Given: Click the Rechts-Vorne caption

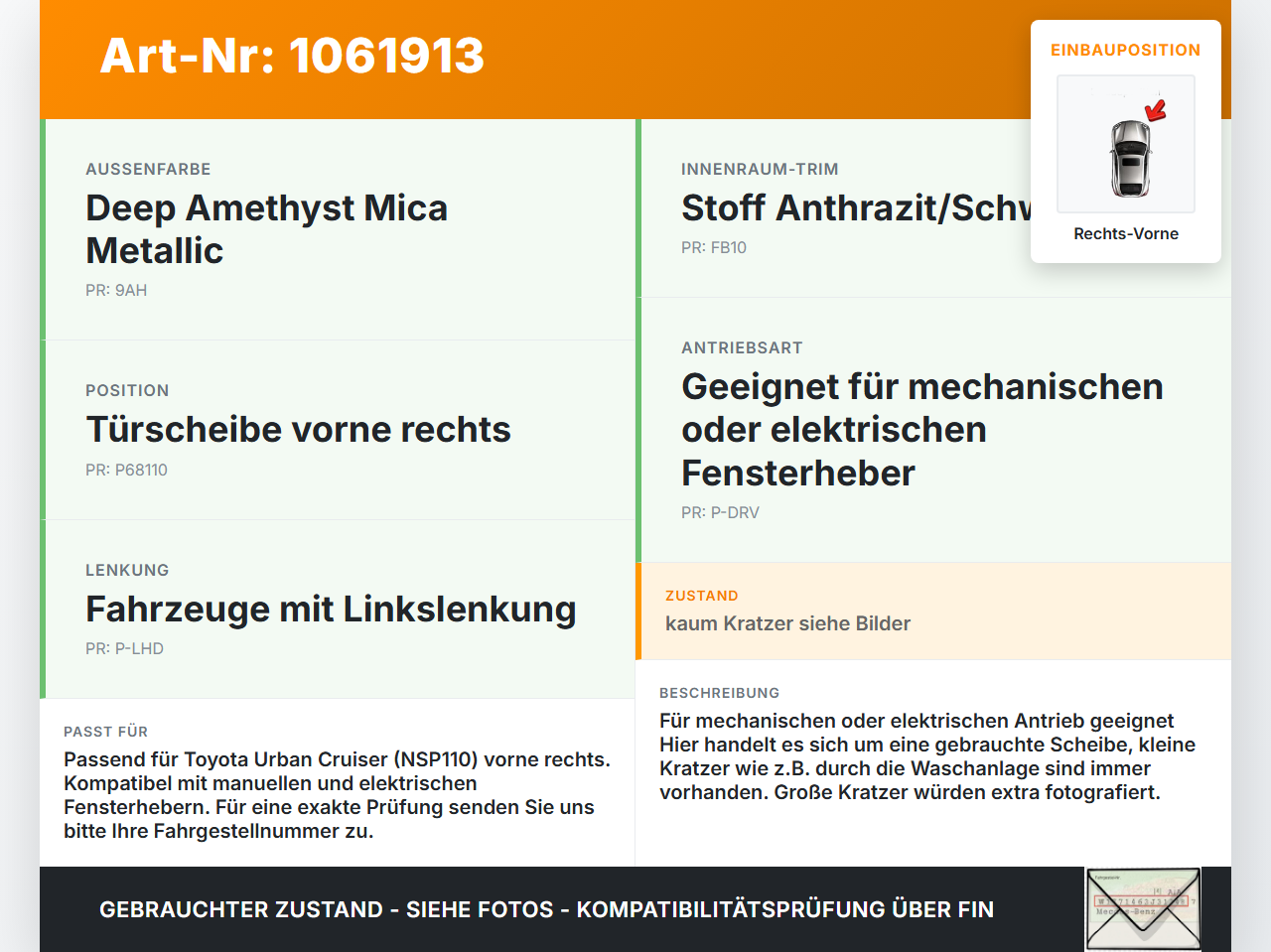Looking at the screenshot, I should (1126, 233).
